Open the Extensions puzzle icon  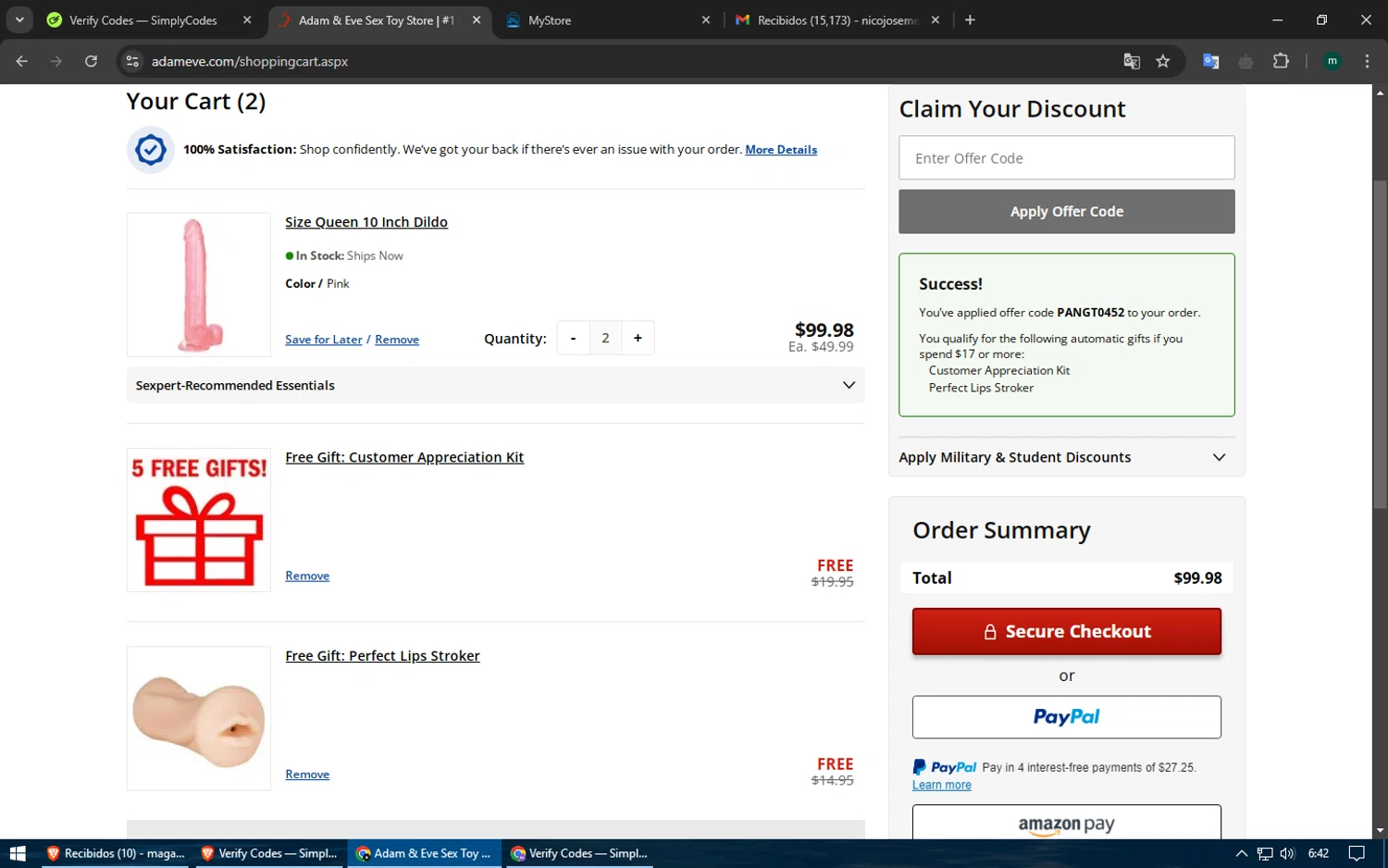(1281, 61)
